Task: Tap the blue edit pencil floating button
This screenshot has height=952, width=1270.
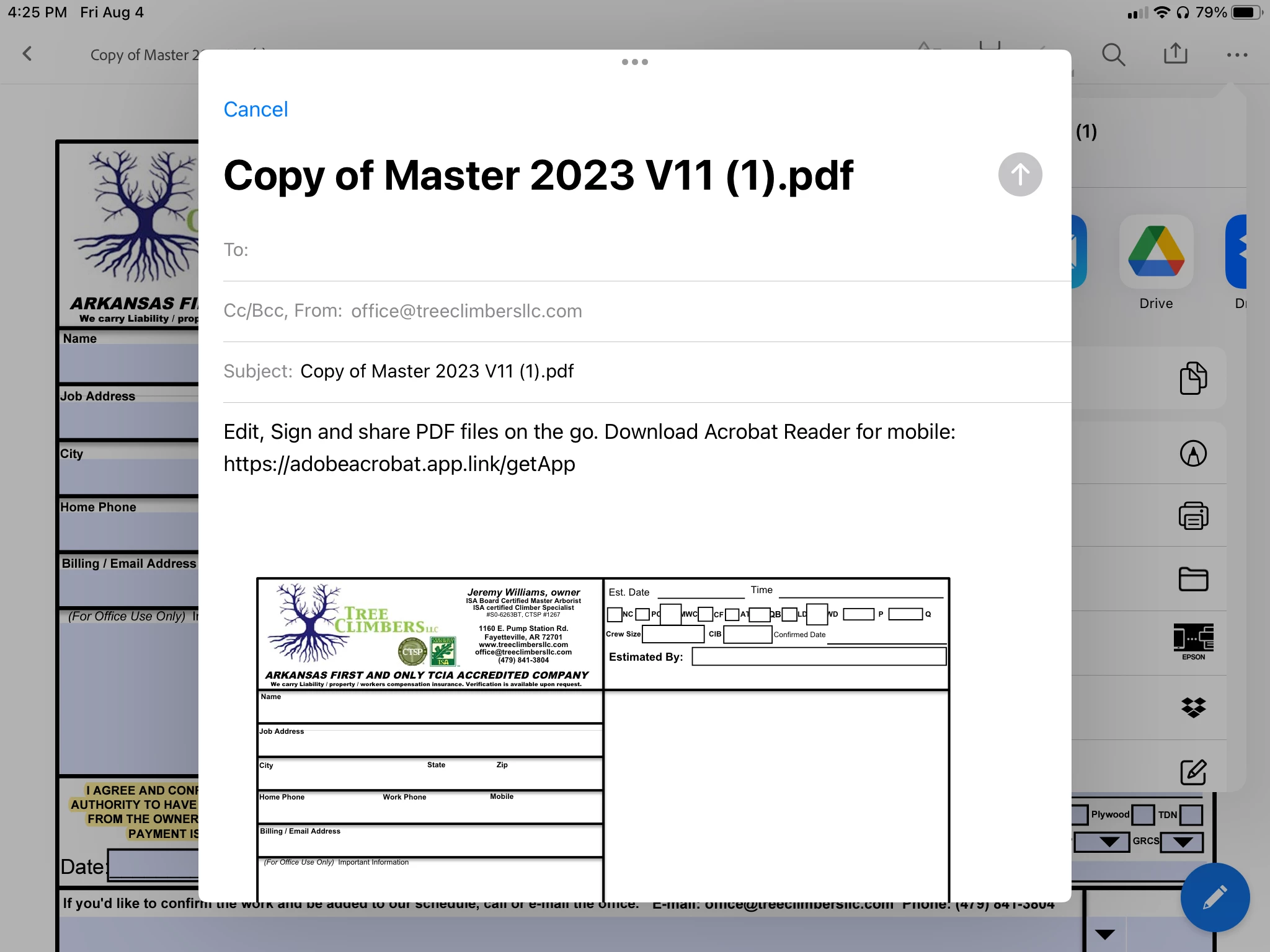Action: [x=1214, y=897]
